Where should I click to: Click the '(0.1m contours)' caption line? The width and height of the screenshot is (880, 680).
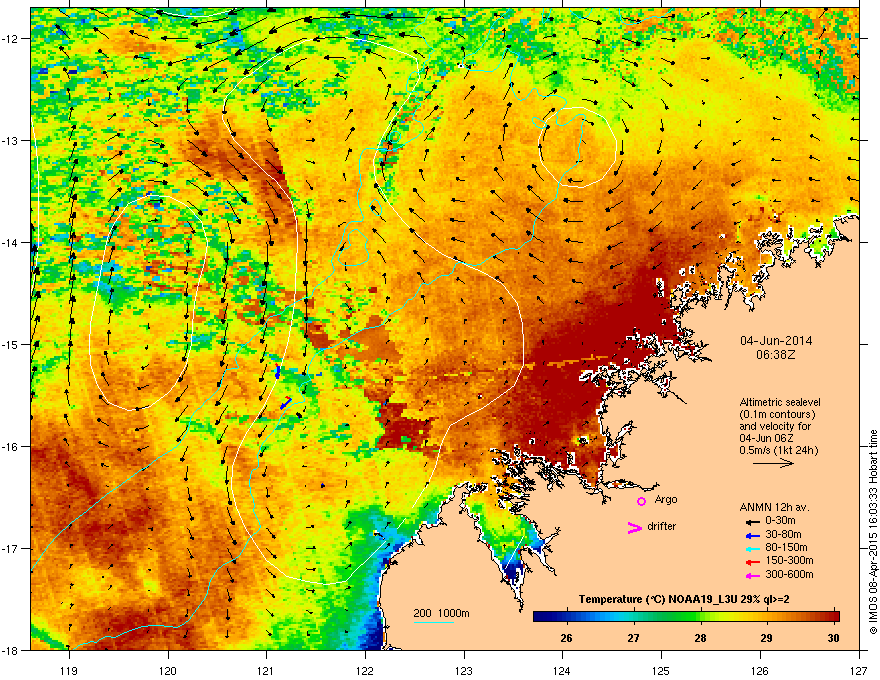(777, 415)
